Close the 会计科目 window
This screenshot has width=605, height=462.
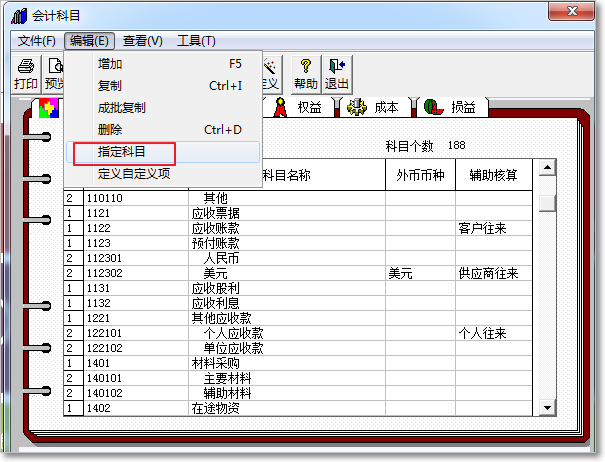pyautogui.click(x=571, y=11)
